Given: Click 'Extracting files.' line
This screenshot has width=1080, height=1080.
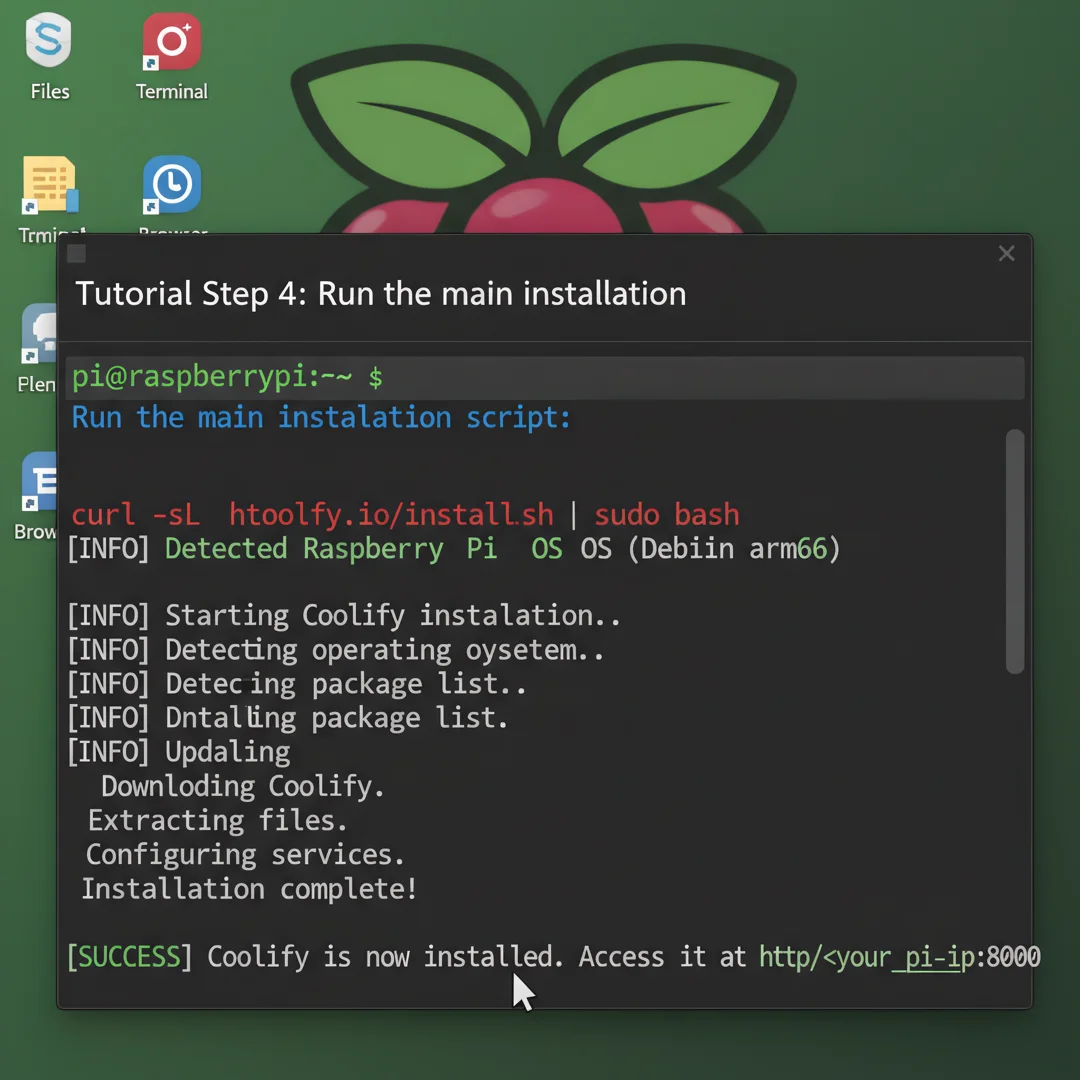Looking at the screenshot, I should point(218,820).
